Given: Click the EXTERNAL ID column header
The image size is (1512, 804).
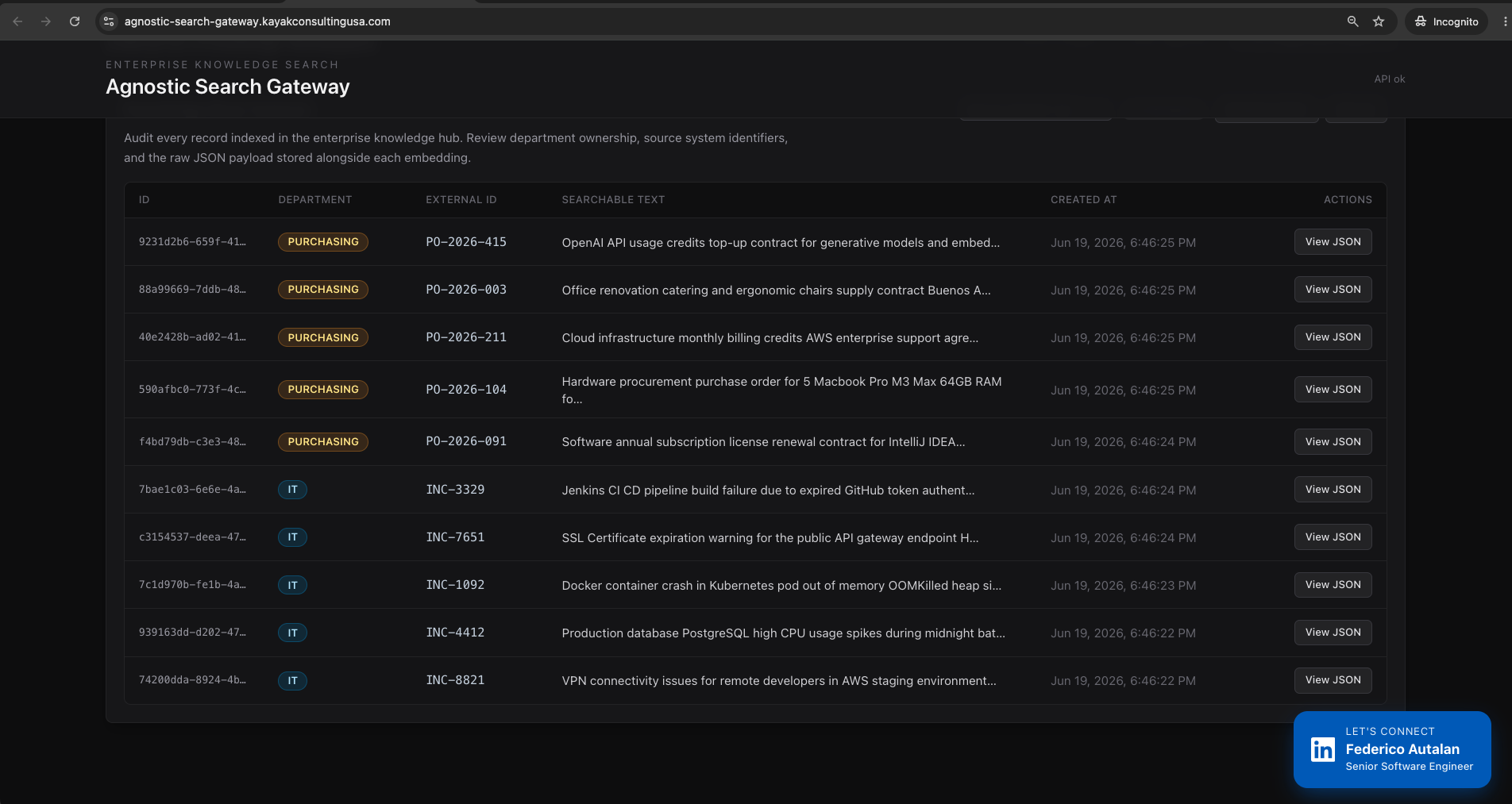Looking at the screenshot, I should click(x=461, y=200).
